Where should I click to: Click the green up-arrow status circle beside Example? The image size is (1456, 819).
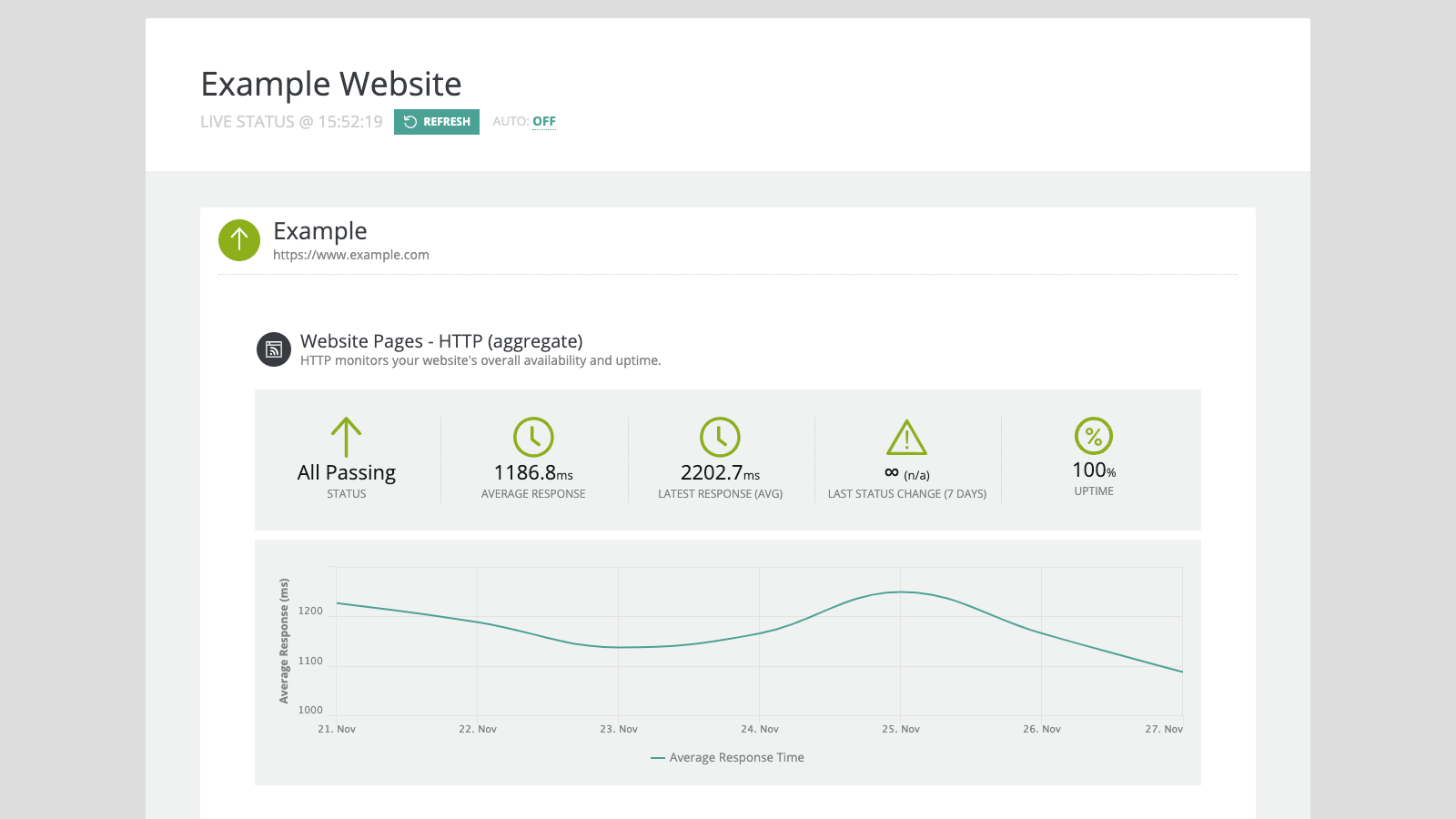(239, 240)
